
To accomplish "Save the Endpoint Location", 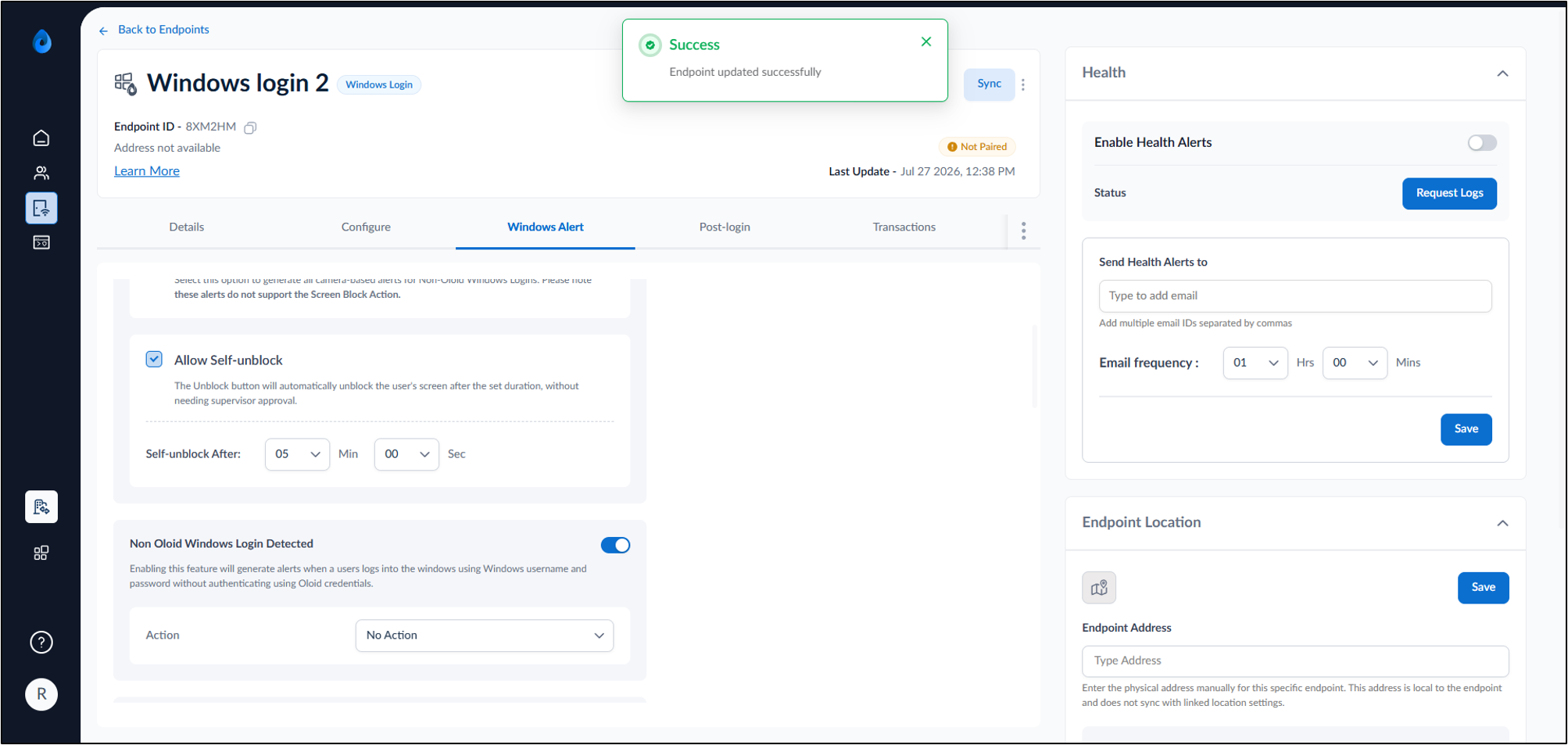I will tap(1484, 588).
